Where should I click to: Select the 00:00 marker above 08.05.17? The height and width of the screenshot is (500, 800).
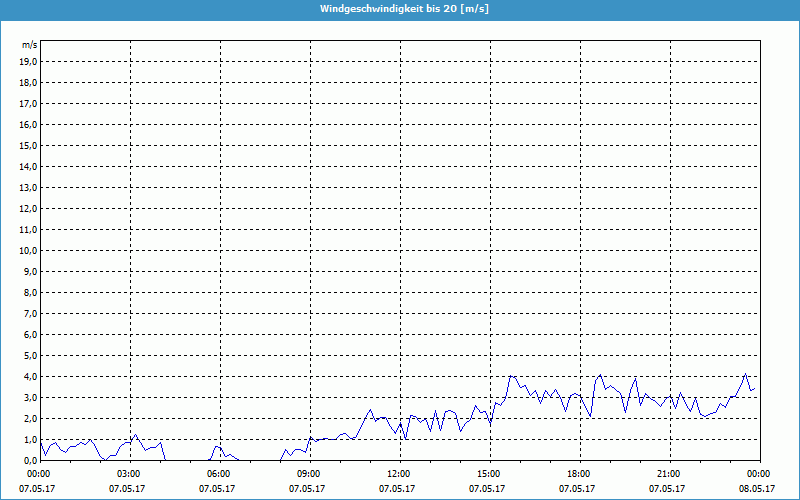coord(758,473)
